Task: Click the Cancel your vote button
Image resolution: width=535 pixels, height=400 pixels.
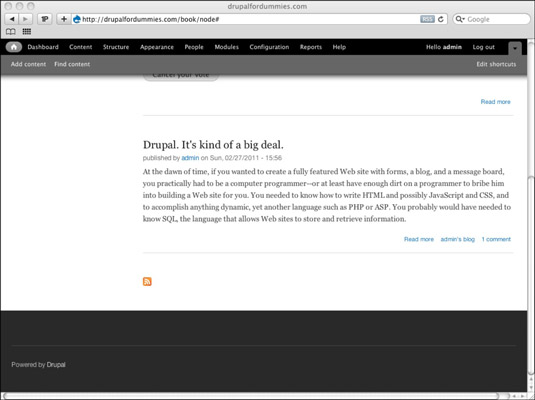Action: pyautogui.click(x=180, y=76)
